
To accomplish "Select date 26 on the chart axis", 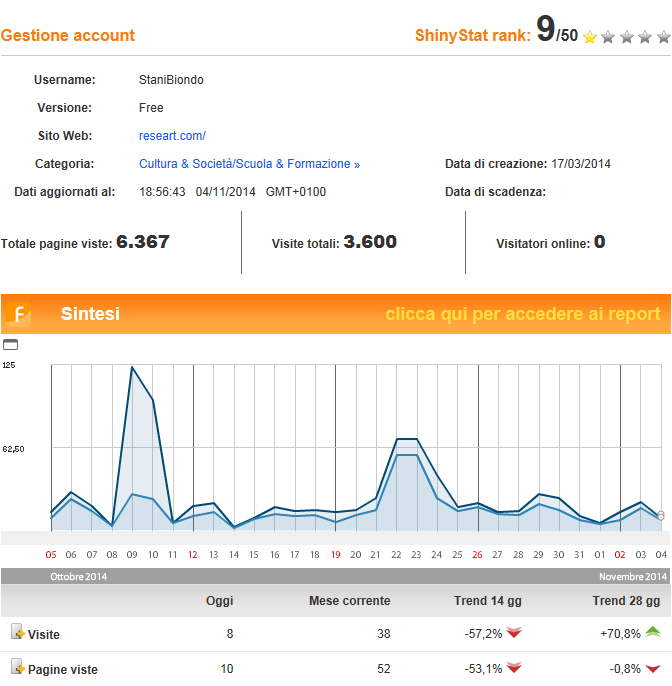I will [x=478, y=554].
